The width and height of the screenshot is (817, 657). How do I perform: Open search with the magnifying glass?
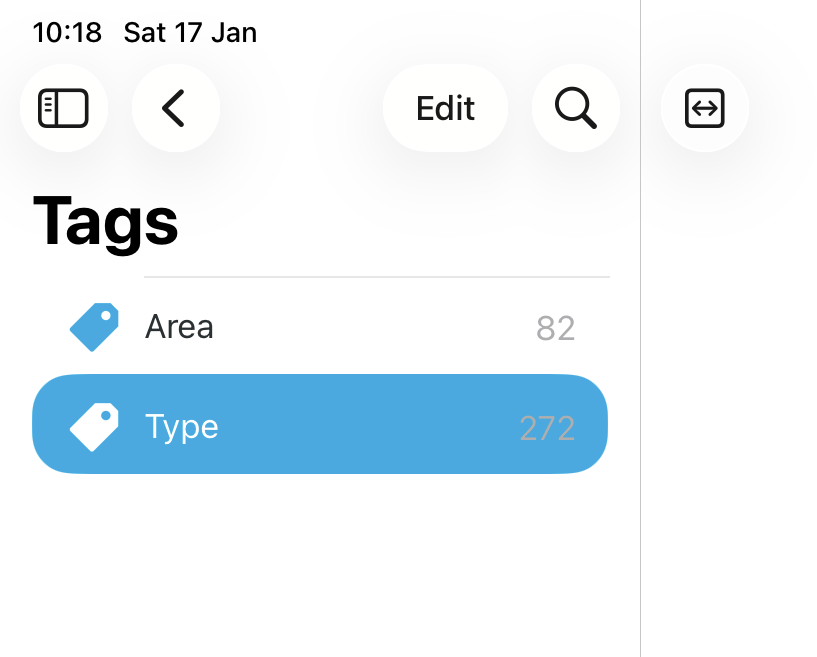click(x=575, y=108)
